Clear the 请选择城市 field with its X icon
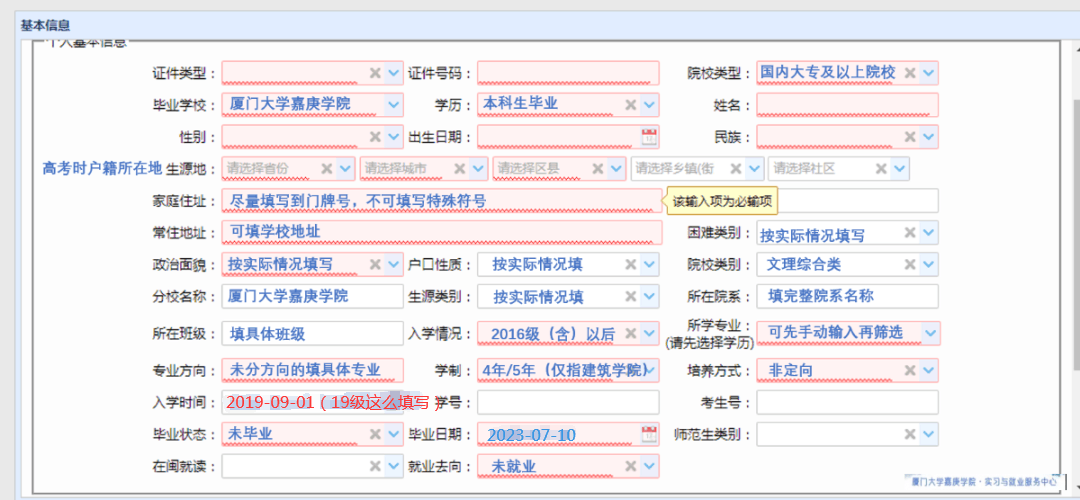Image resolution: width=1080 pixels, height=500 pixels. click(460, 169)
